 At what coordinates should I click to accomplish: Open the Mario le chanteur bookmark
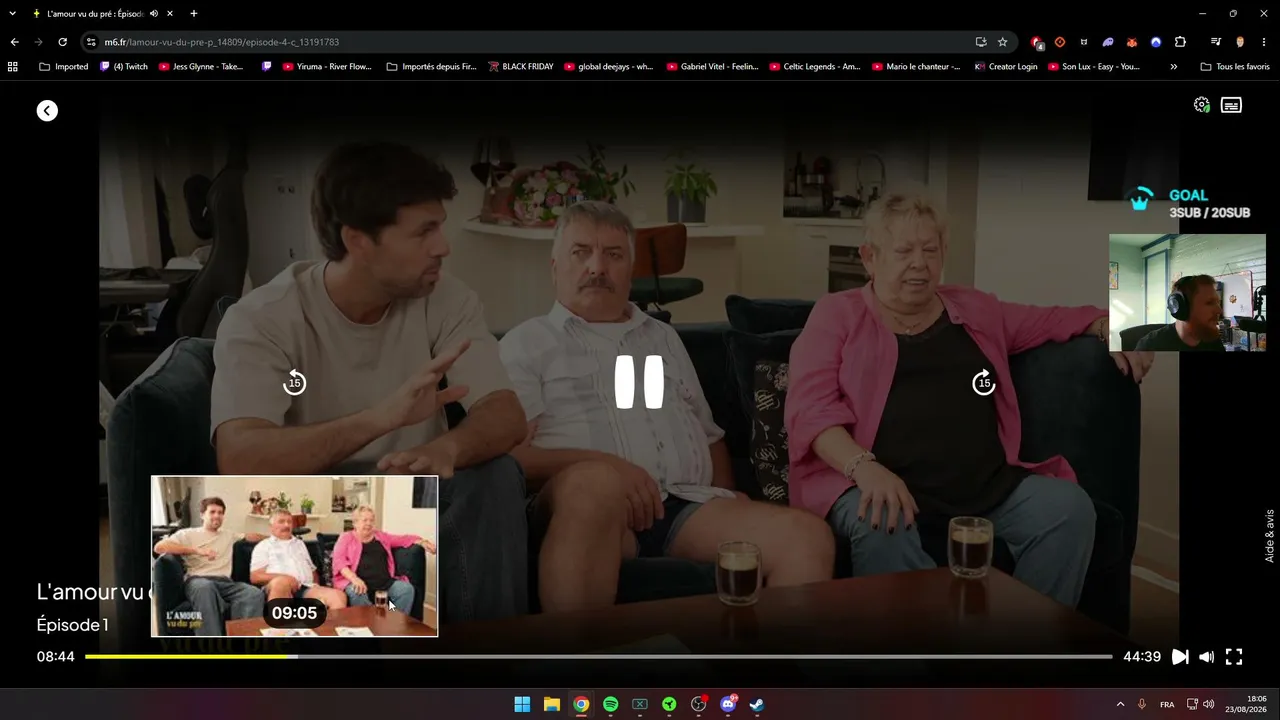pyautogui.click(x=917, y=67)
